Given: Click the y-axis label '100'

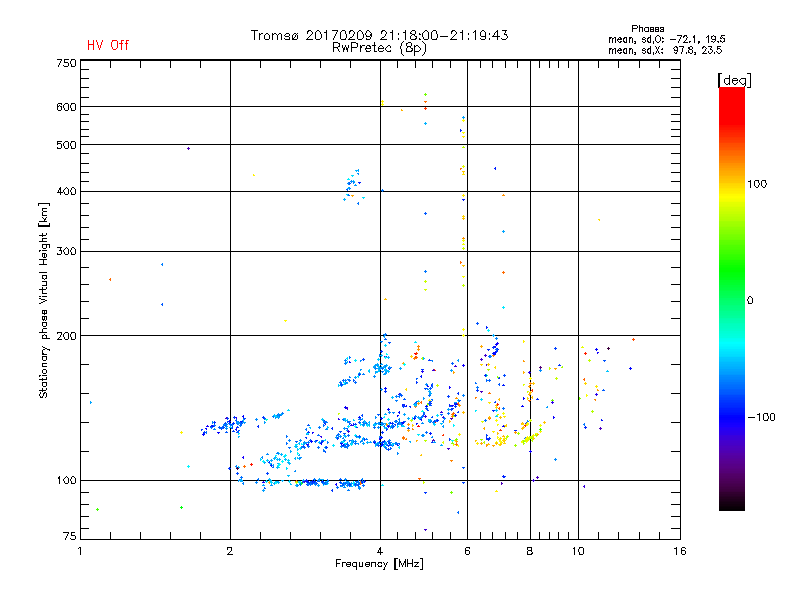Looking at the screenshot, I should [66, 481].
